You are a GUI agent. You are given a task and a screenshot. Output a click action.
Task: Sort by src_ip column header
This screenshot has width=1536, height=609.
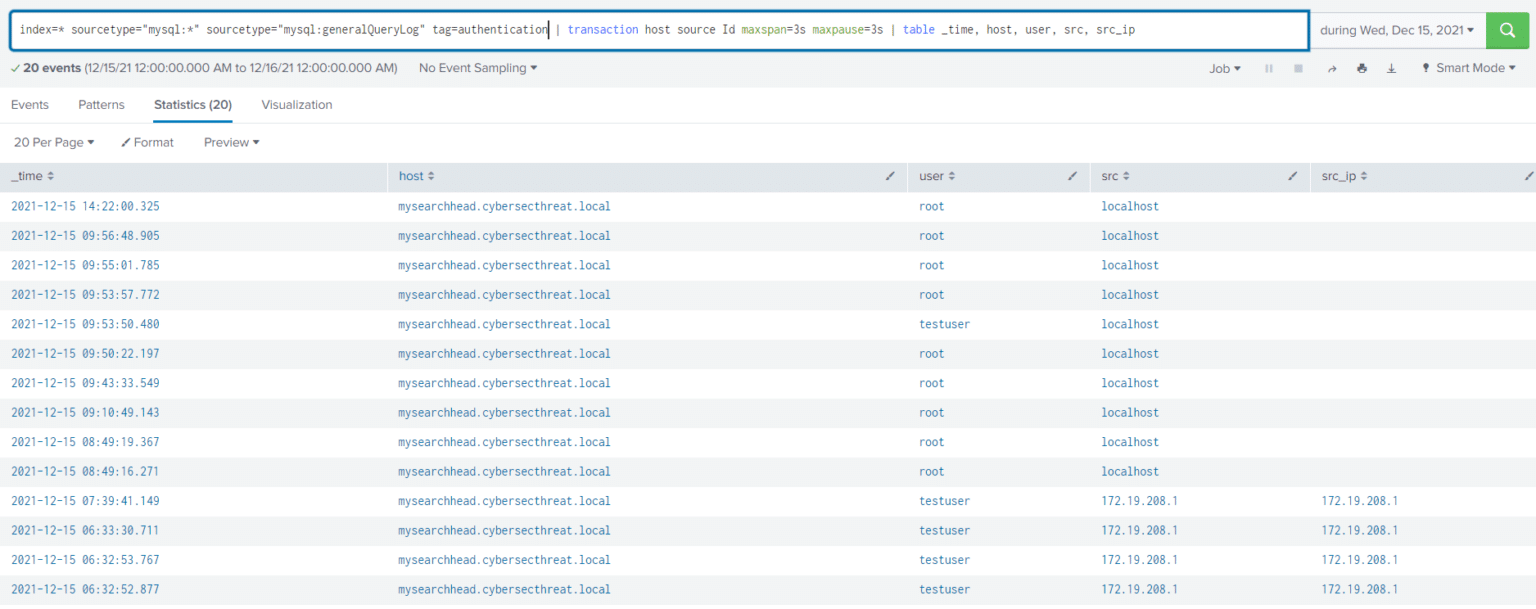coord(1344,176)
